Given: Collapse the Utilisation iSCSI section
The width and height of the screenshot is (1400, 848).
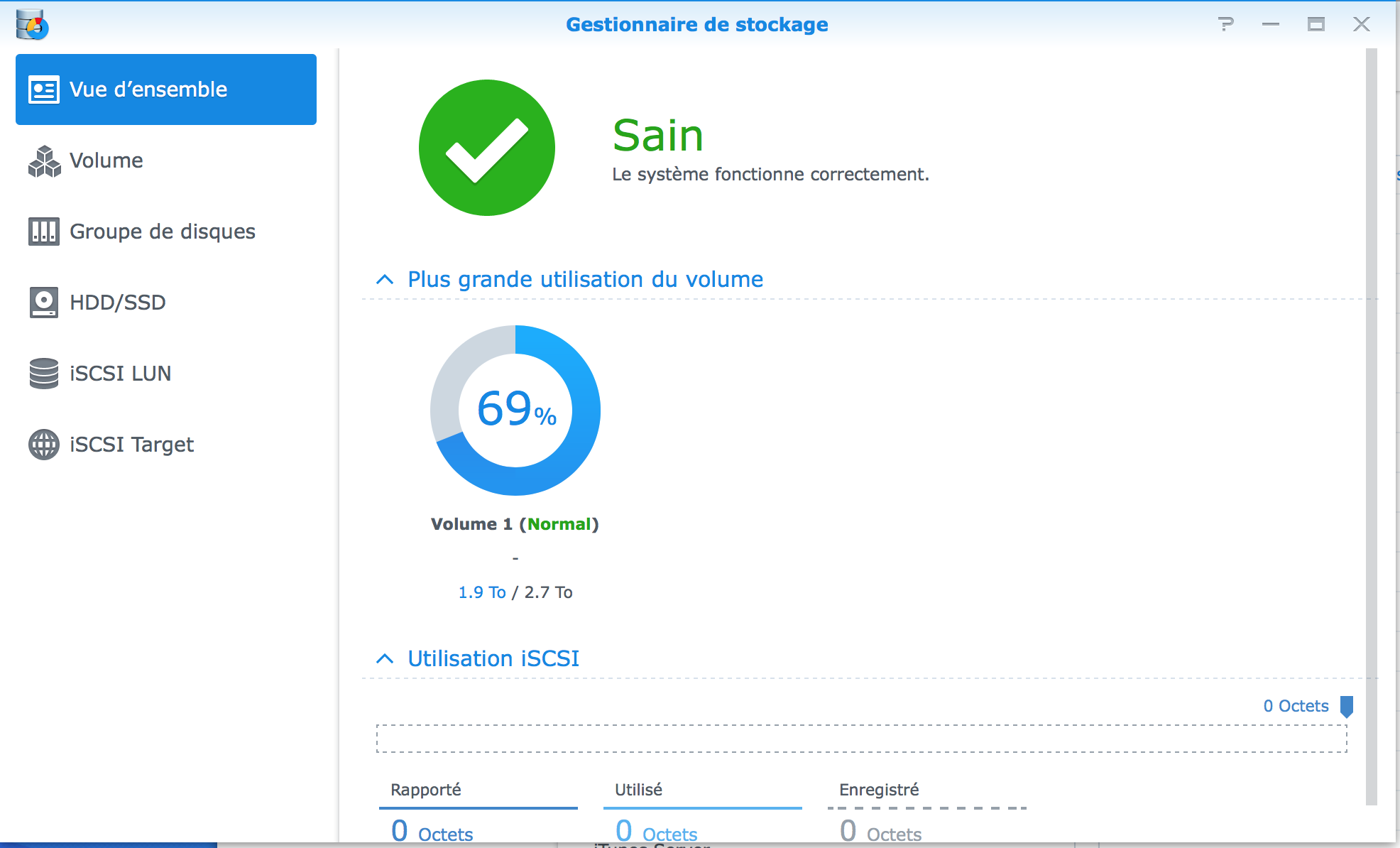Looking at the screenshot, I should 385,659.
